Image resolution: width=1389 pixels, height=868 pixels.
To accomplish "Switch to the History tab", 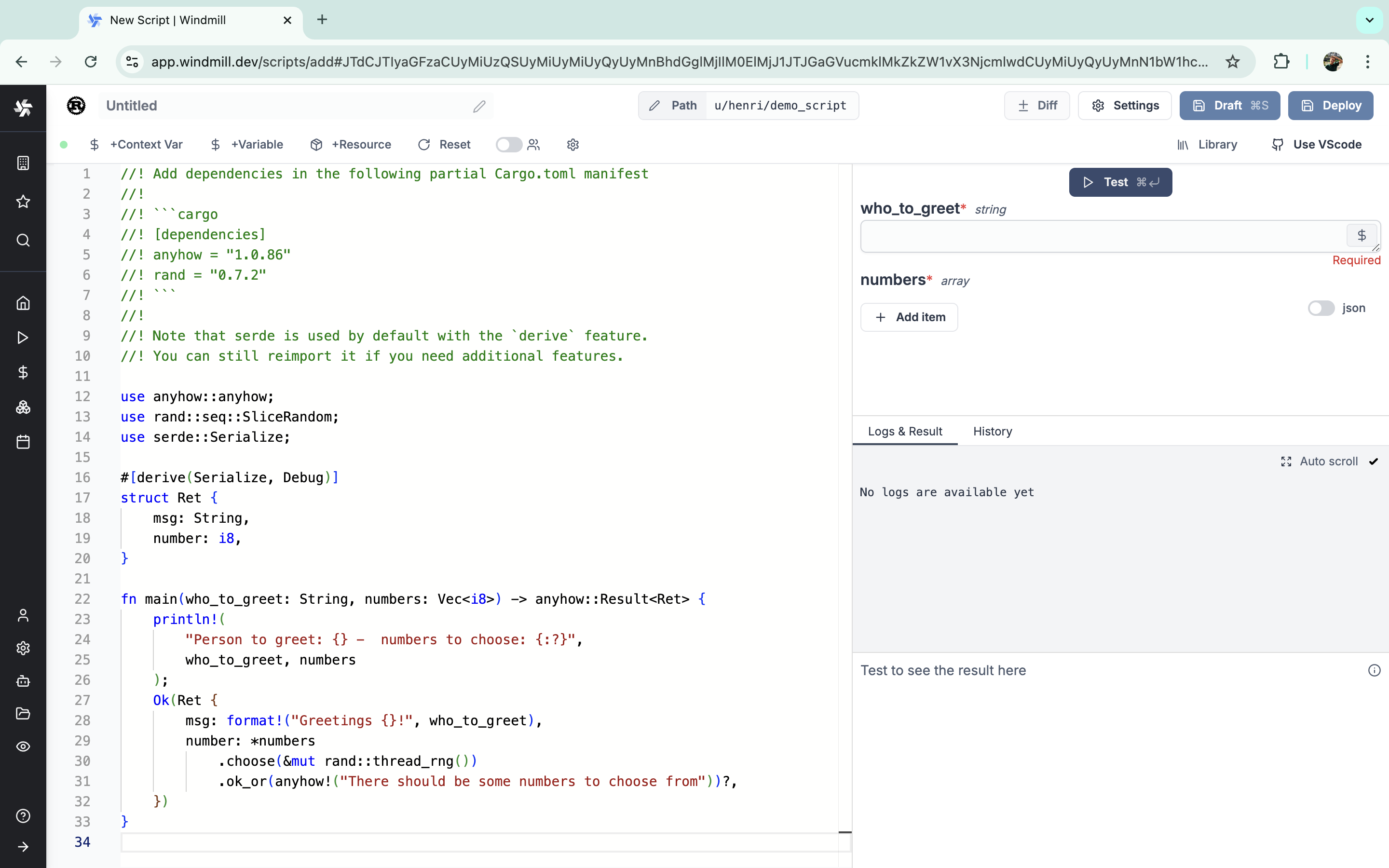I will (992, 431).
